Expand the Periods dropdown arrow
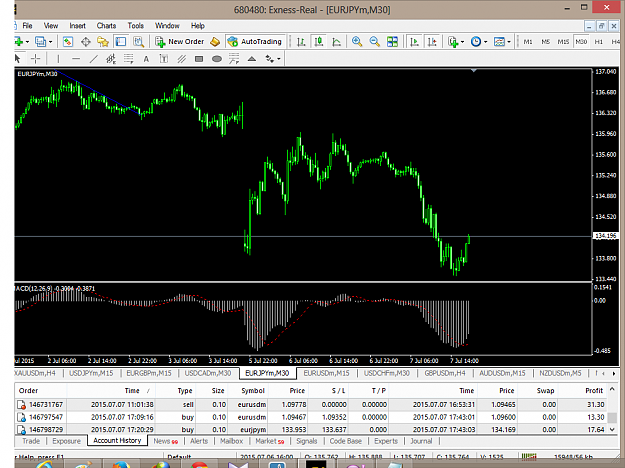 pyautogui.click(x=485, y=42)
